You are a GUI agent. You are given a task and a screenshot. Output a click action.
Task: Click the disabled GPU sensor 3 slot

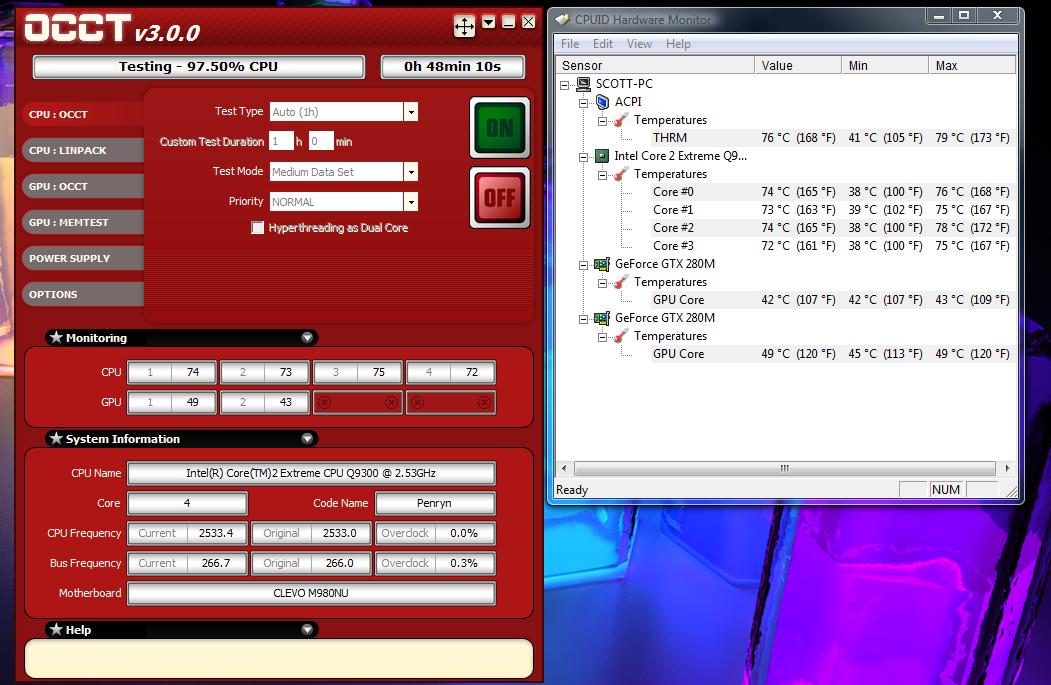(x=358, y=402)
